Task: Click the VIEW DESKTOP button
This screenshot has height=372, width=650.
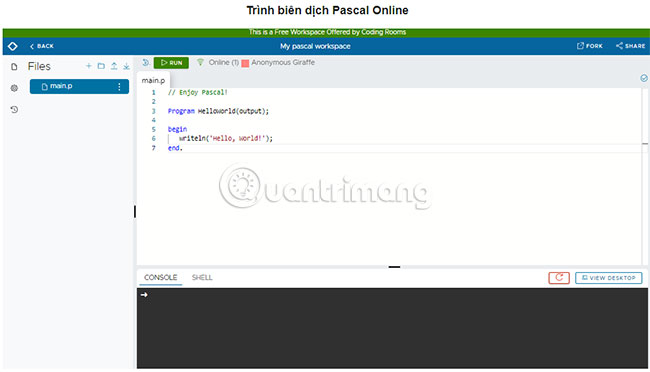Action: pos(609,278)
